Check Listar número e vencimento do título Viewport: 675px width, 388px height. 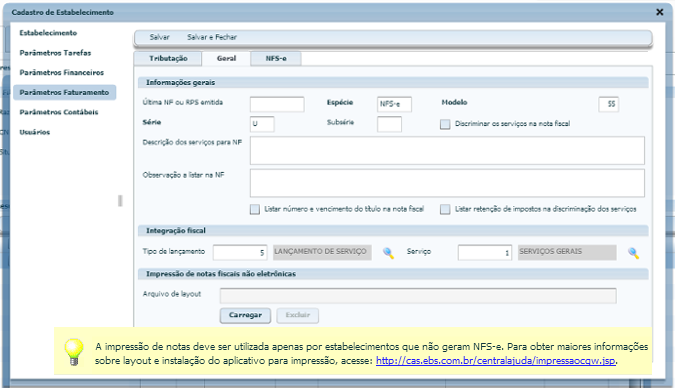pos(255,209)
